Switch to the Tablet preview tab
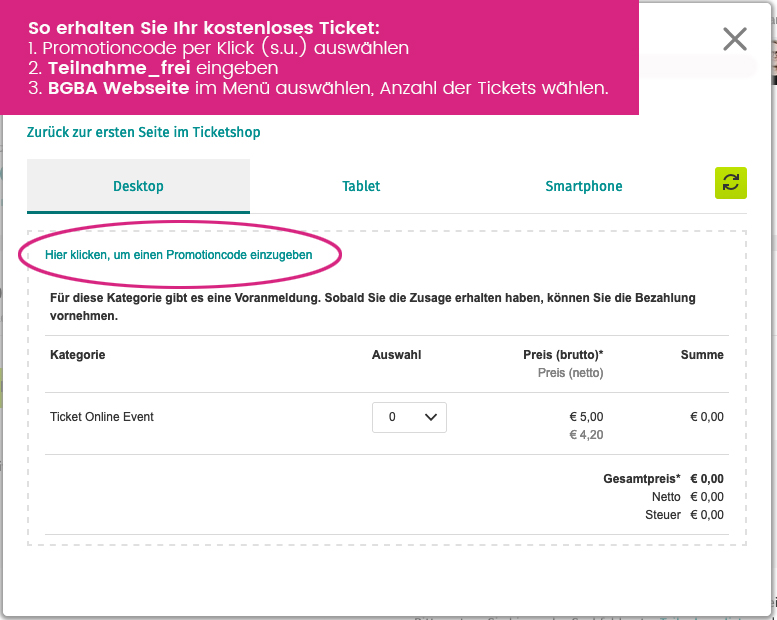777x620 pixels. tap(361, 186)
